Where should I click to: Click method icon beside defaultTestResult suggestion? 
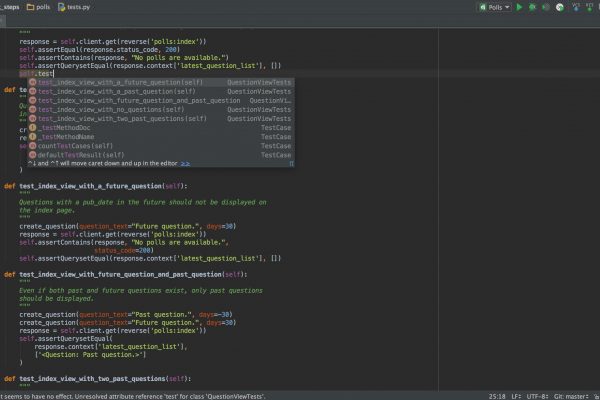(x=33, y=155)
